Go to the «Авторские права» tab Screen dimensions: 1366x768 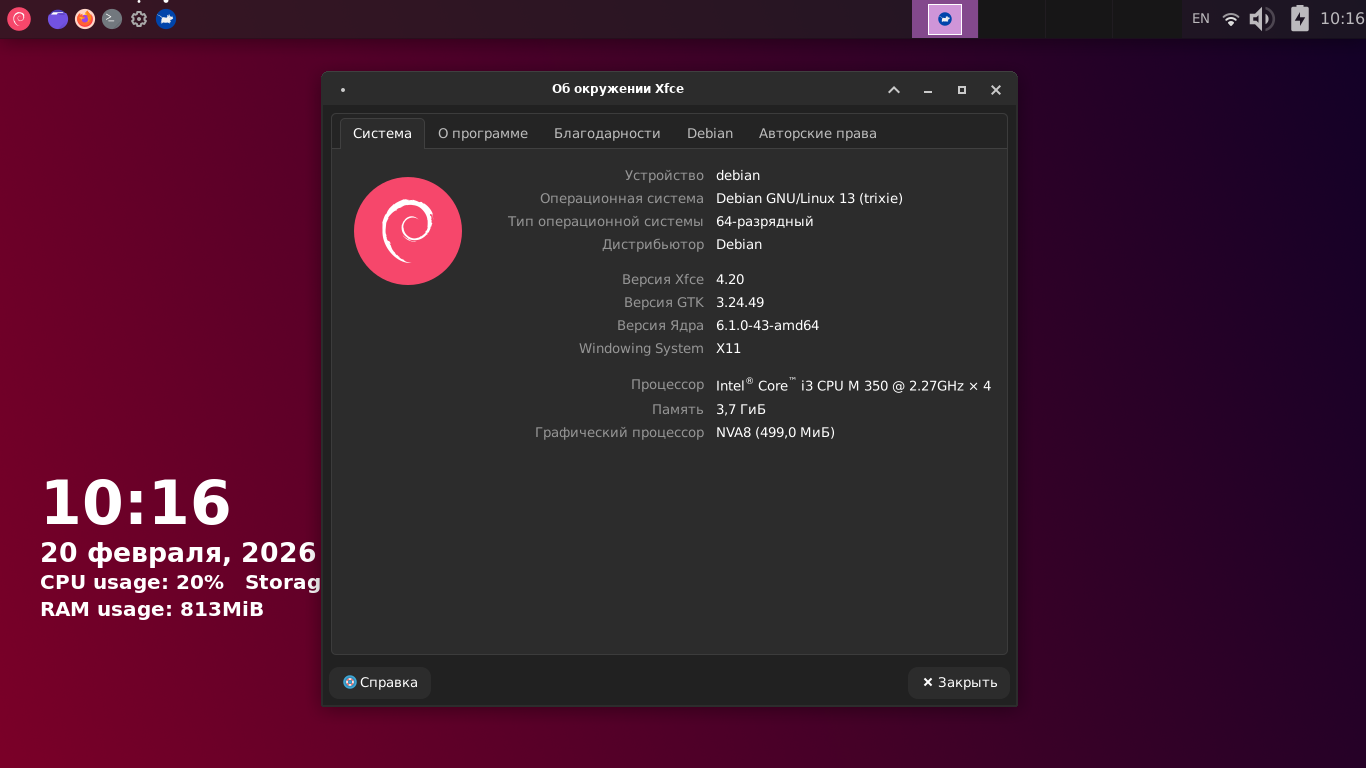click(x=817, y=133)
